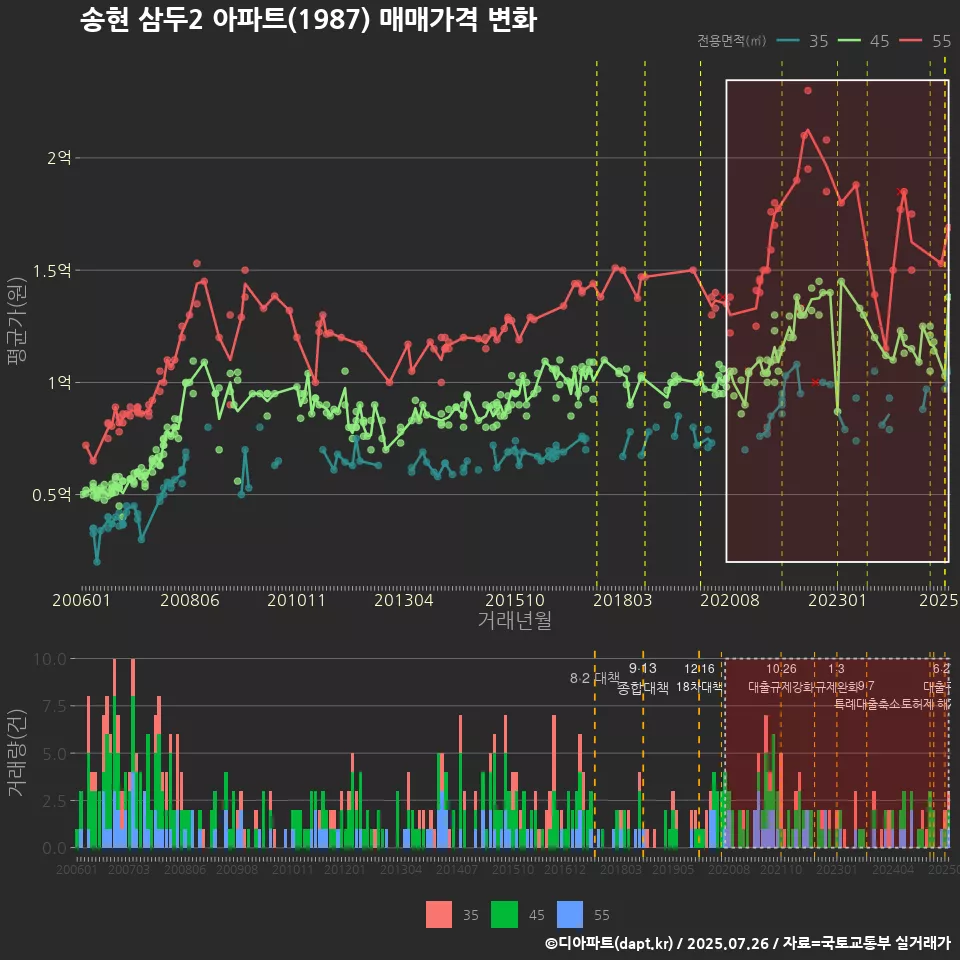This screenshot has width=960, height=960.
Task: Click the 2.5 volume axis label
Action: (54, 801)
